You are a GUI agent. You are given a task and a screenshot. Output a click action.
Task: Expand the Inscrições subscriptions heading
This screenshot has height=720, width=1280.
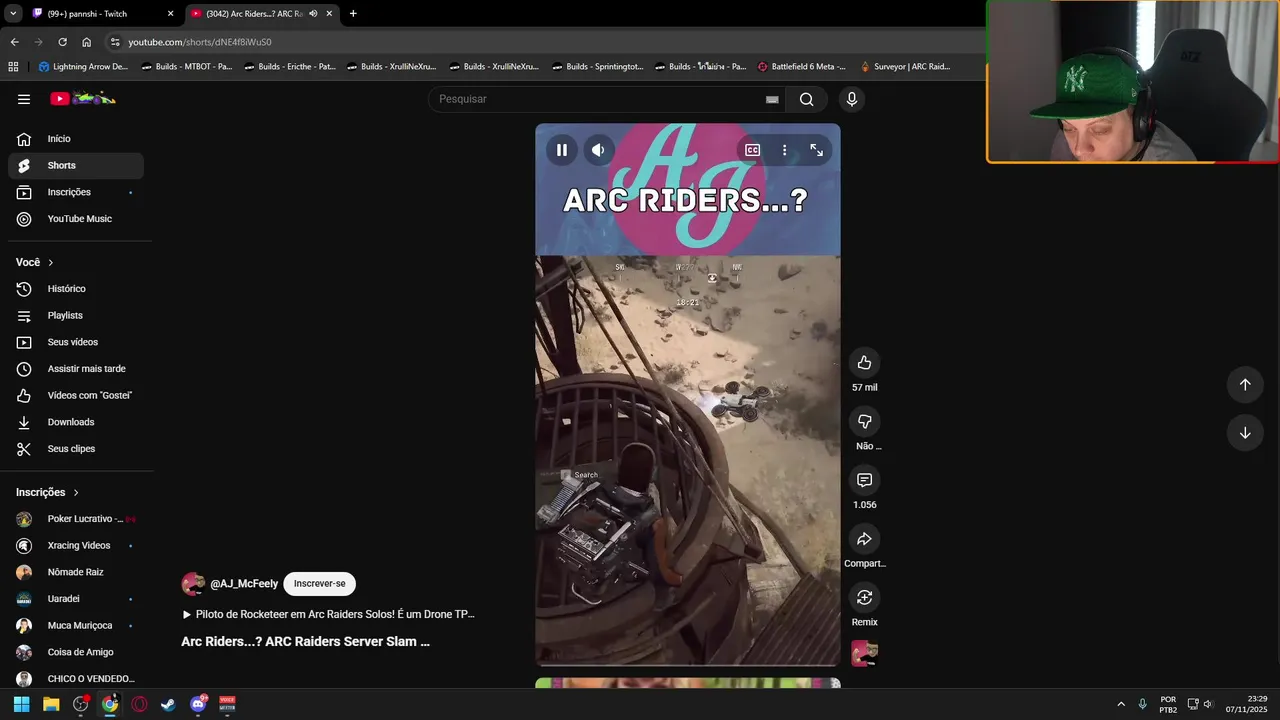[47, 492]
